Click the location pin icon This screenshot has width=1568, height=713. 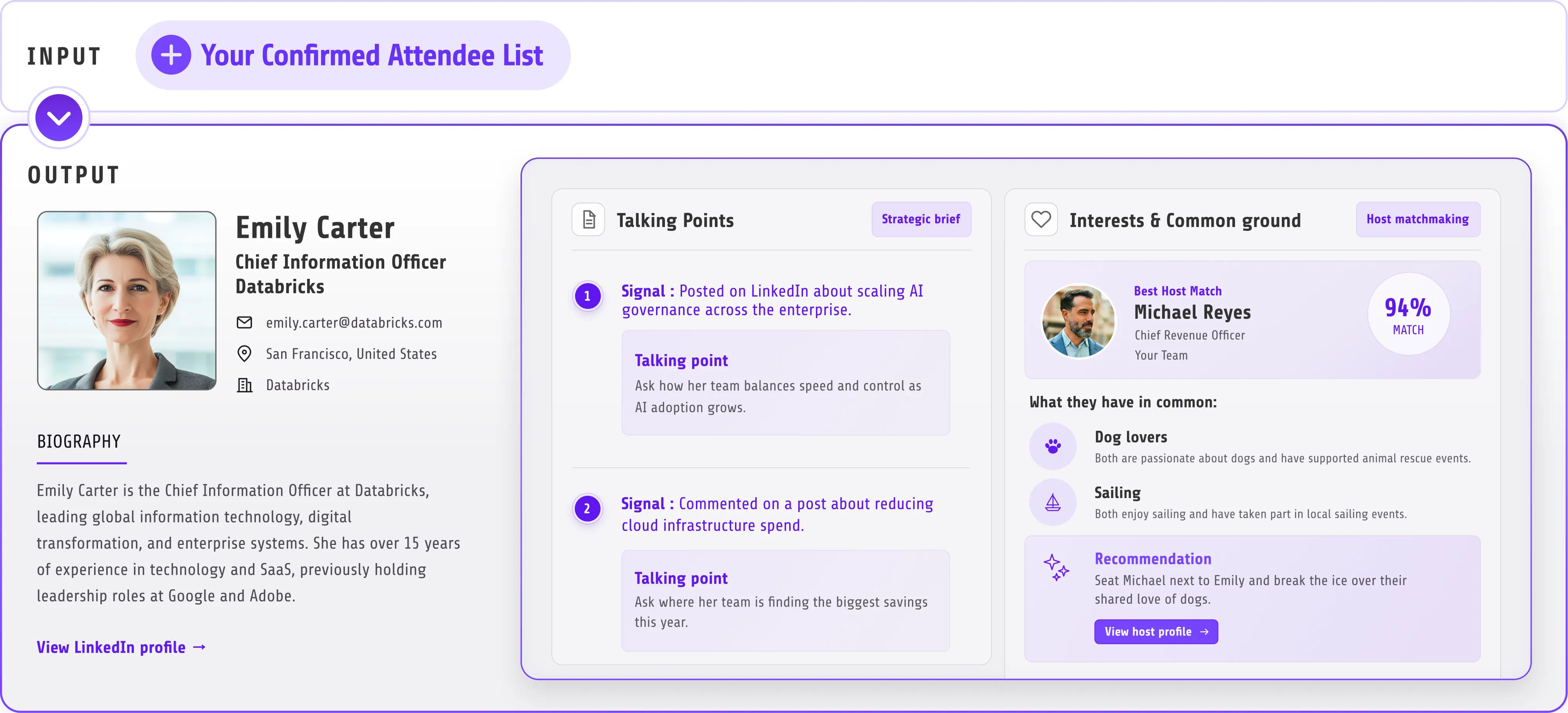[x=244, y=354]
